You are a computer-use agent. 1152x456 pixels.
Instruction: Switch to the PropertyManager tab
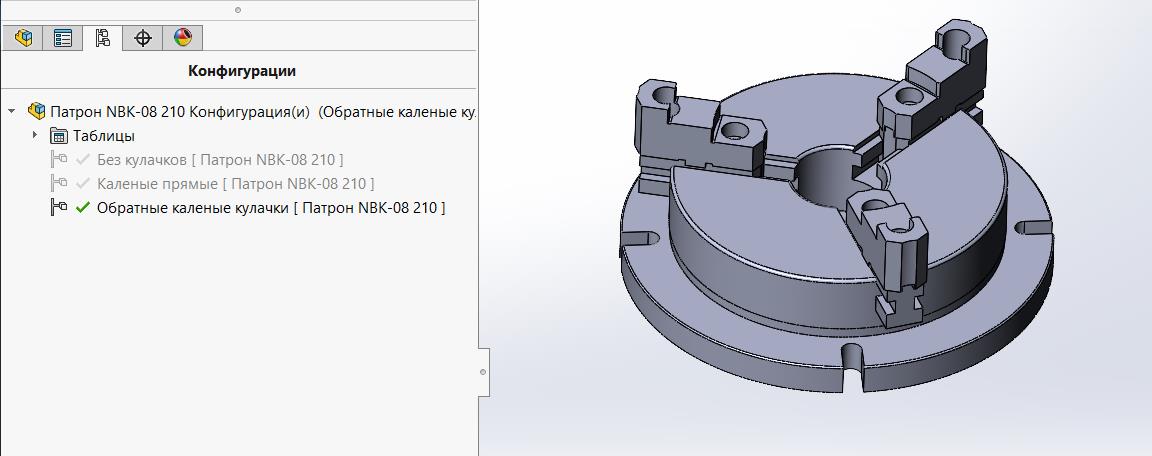(63, 38)
